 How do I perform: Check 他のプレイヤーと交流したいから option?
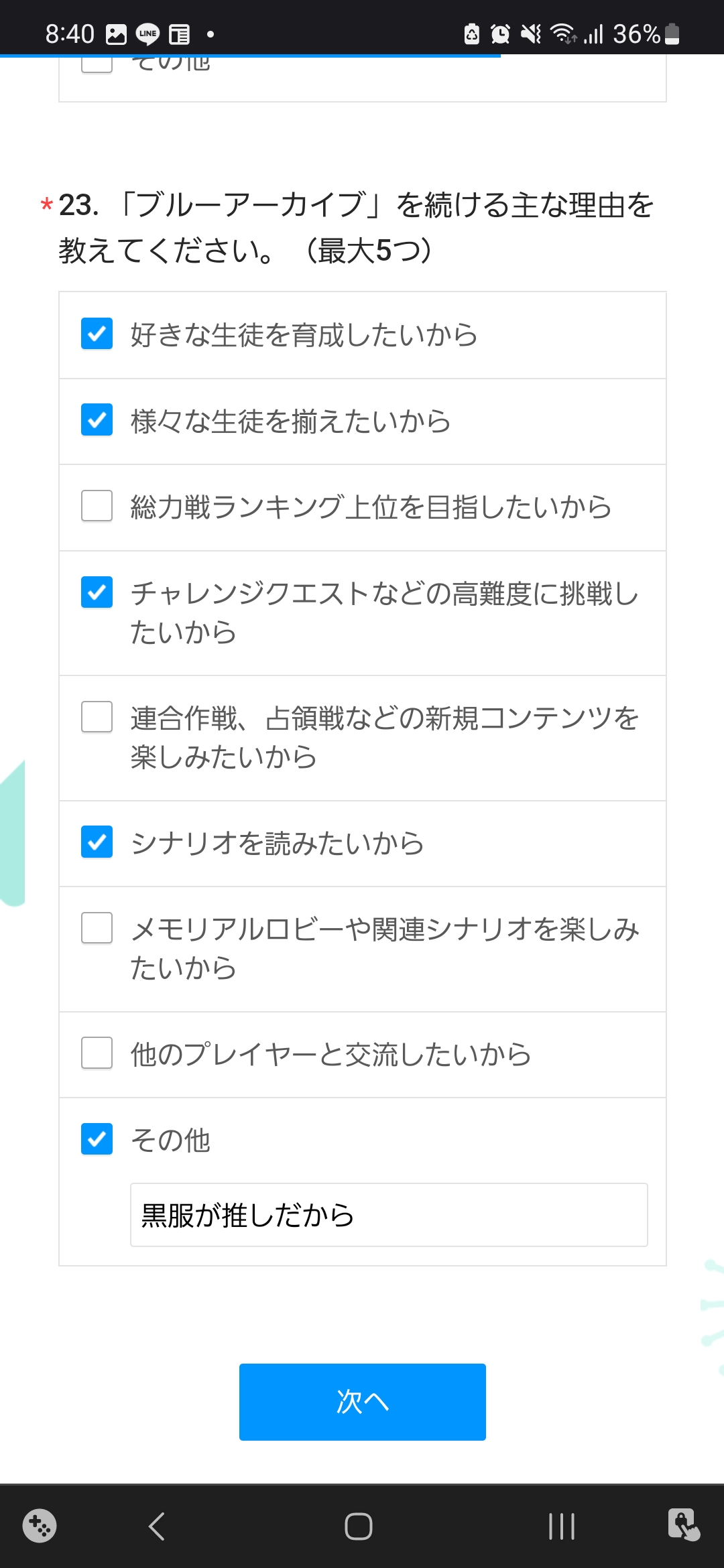(97, 1053)
